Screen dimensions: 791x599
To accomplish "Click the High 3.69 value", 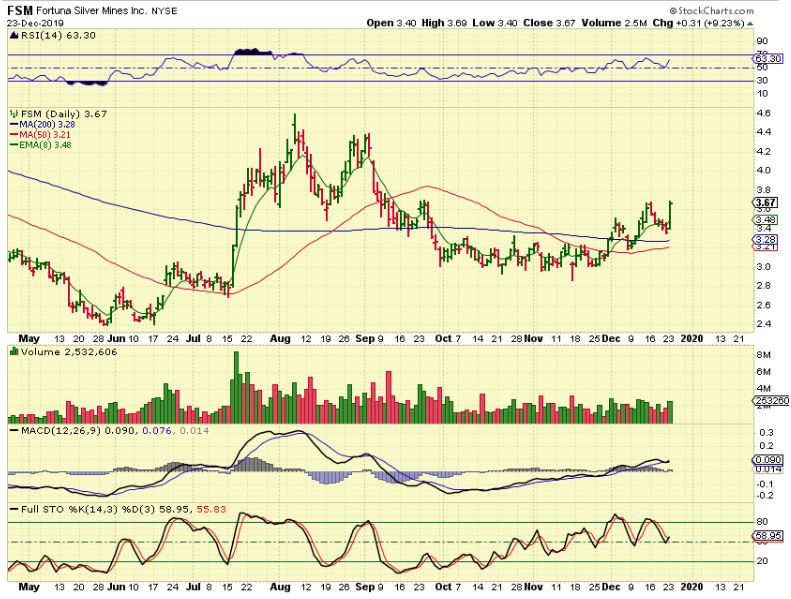I will tap(445, 23).
